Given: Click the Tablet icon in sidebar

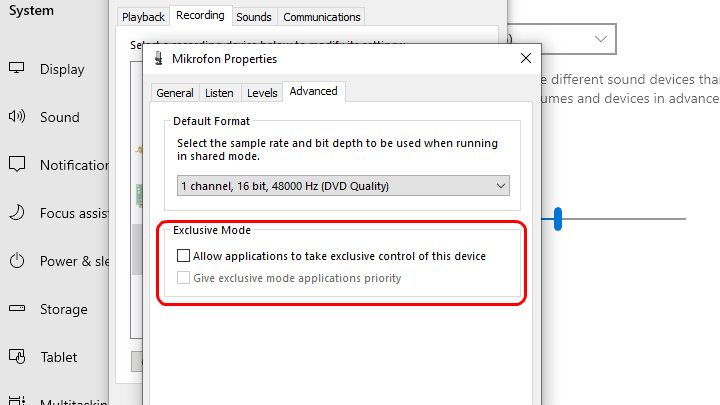Looking at the screenshot, I should click(17, 357).
